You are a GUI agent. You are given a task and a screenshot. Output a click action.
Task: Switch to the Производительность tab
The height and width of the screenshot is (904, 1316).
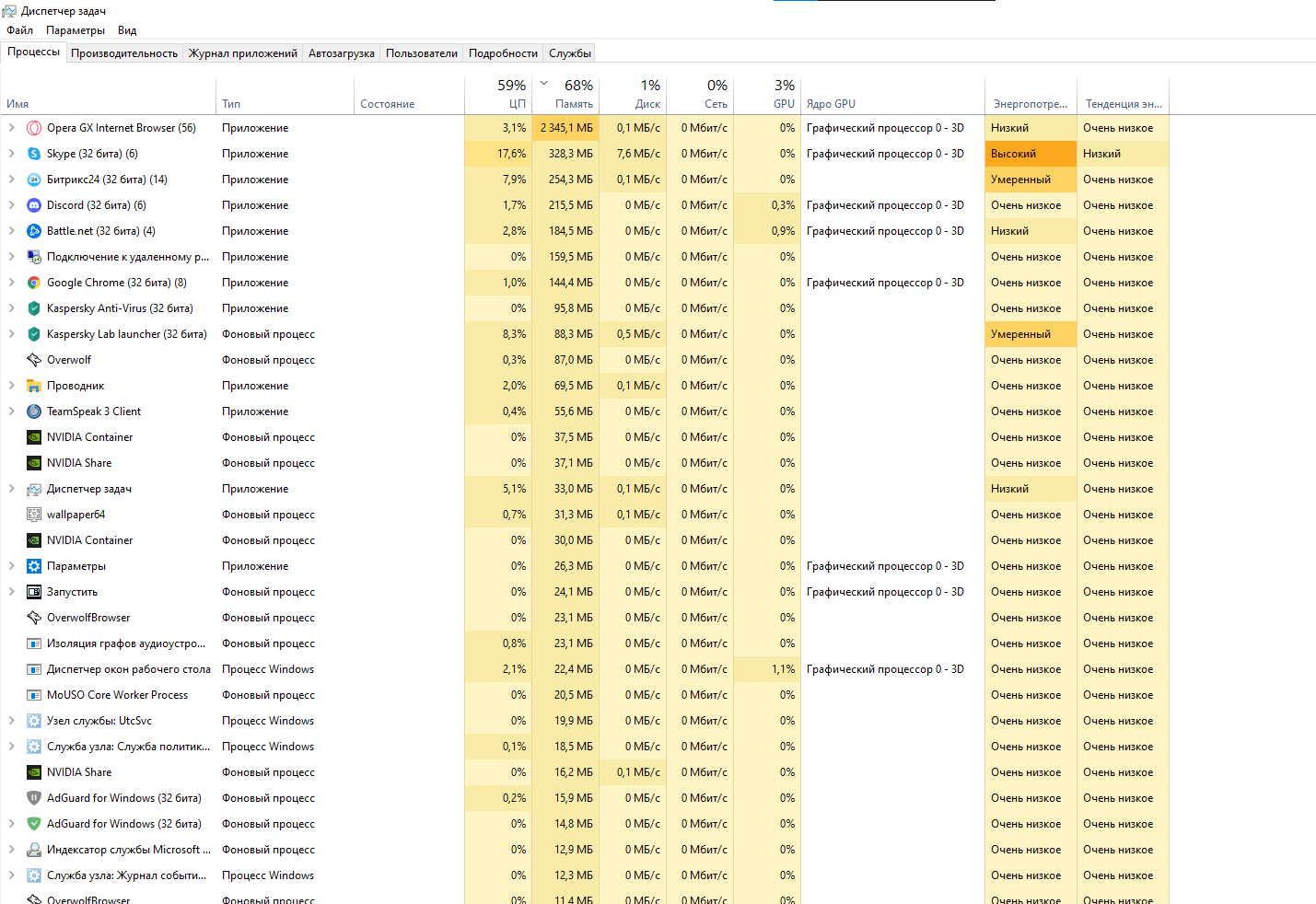[x=124, y=53]
